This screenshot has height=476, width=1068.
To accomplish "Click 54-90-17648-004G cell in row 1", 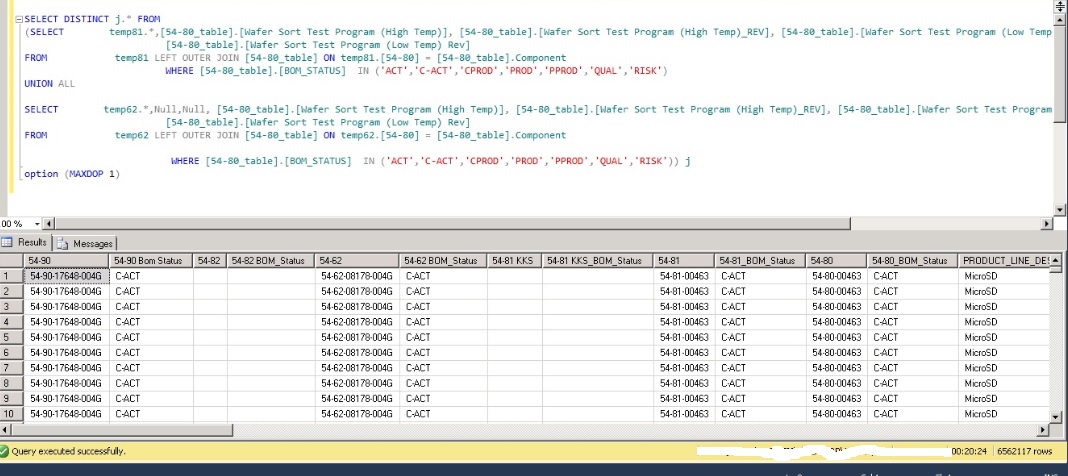I will coord(66,276).
